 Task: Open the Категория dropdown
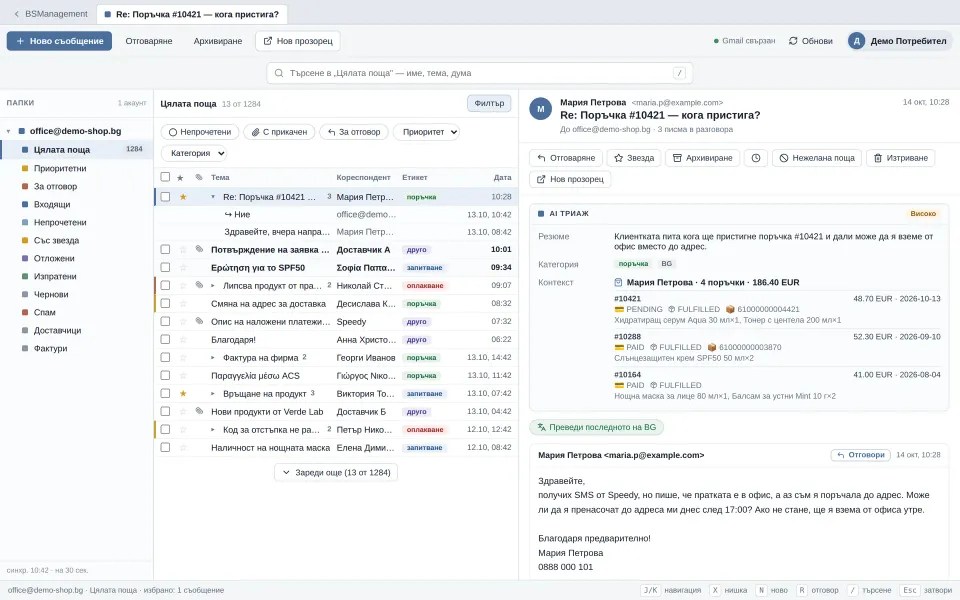click(194, 153)
